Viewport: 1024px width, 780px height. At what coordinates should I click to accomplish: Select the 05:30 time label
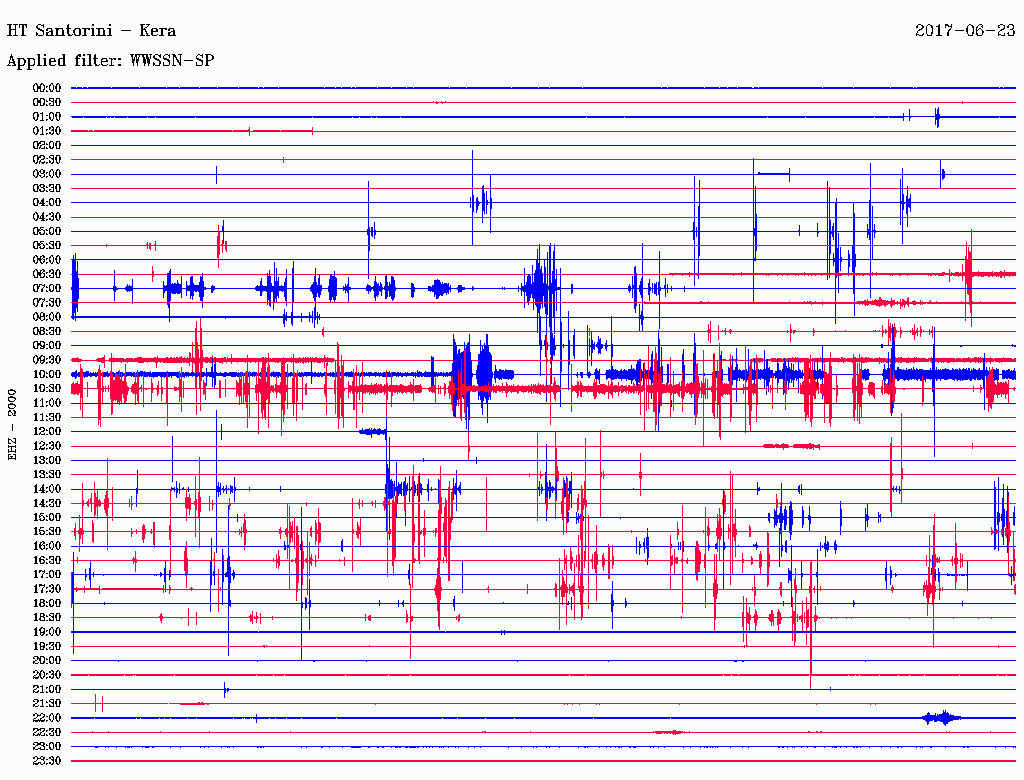[47, 245]
